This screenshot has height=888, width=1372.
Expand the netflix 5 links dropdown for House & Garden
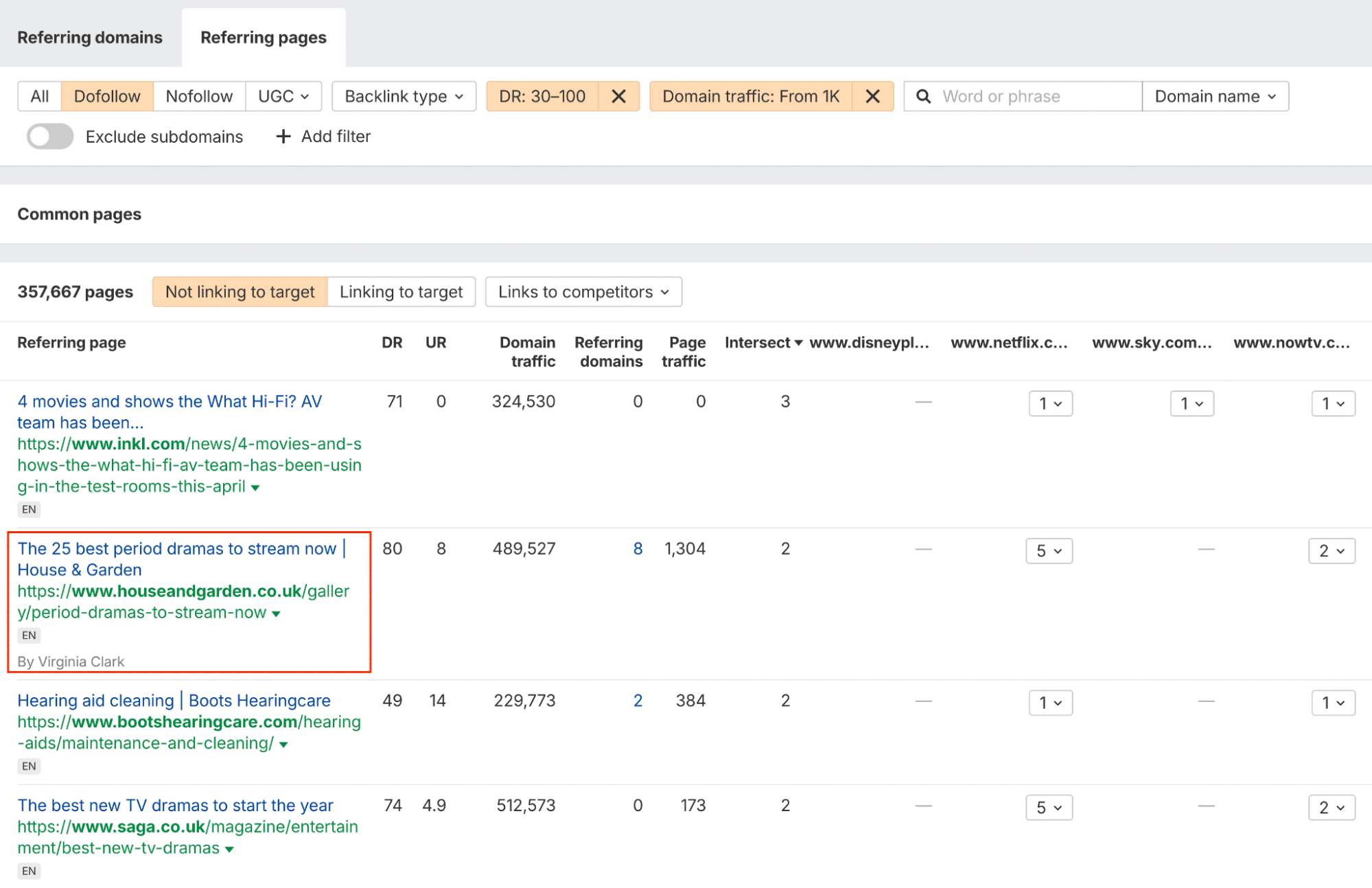1049,551
